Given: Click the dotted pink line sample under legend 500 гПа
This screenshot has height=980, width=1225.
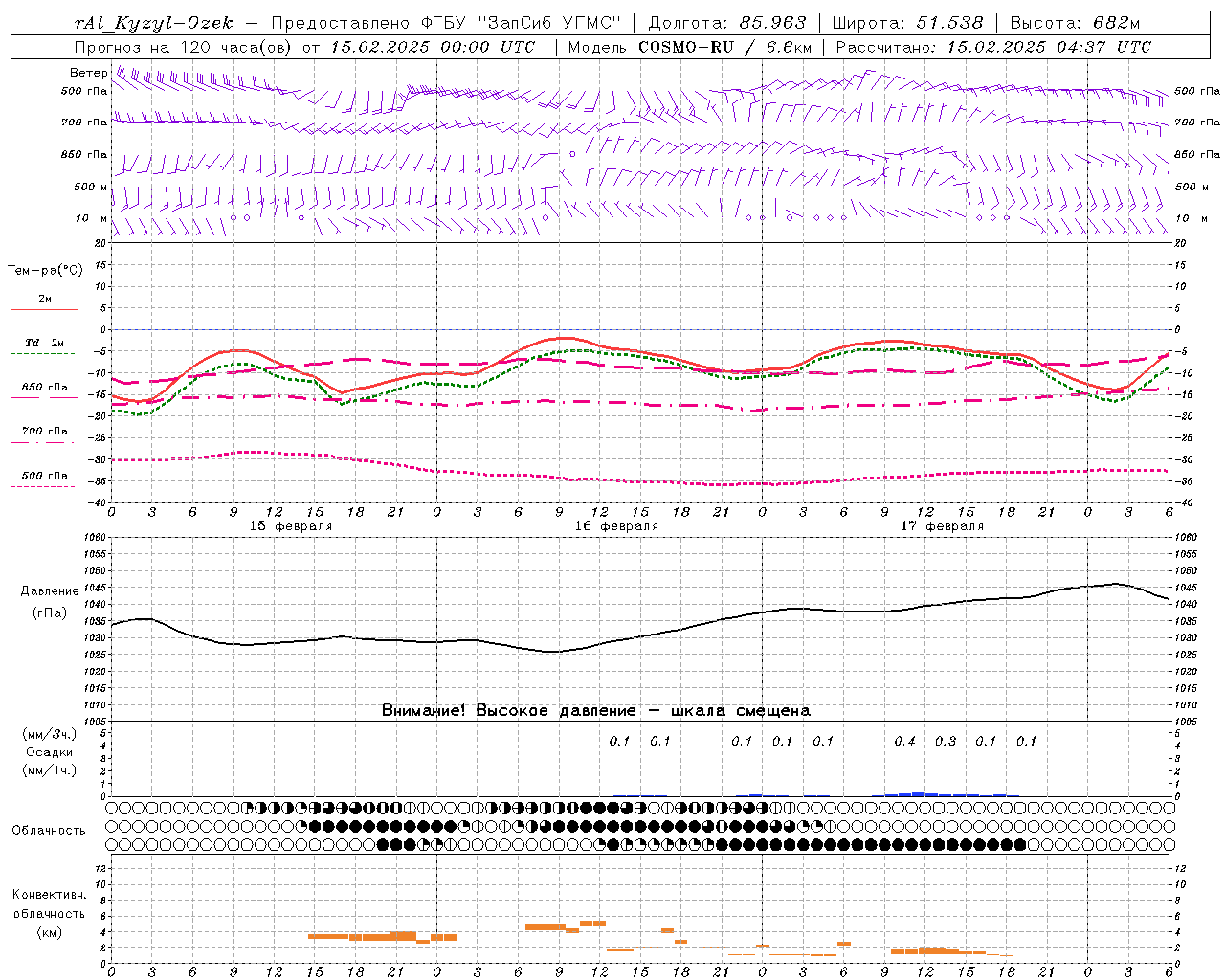Looking at the screenshot, I should point(43,486).
